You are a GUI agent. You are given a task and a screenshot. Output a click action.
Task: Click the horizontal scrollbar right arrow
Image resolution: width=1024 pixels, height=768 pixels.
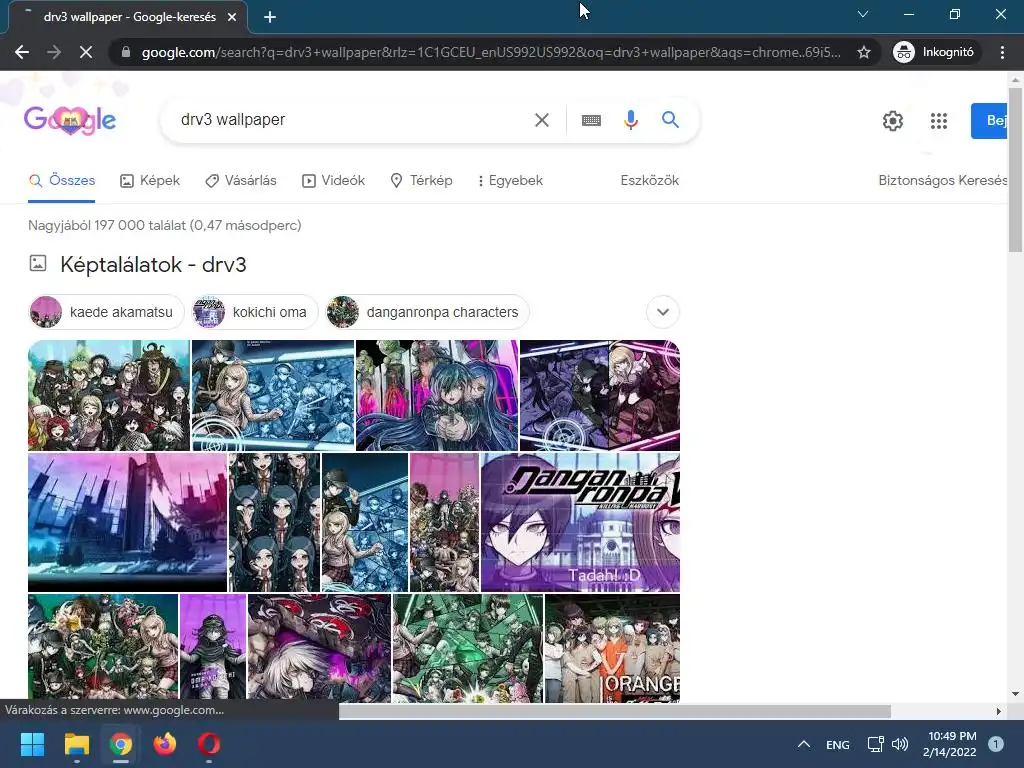(999, 711)
